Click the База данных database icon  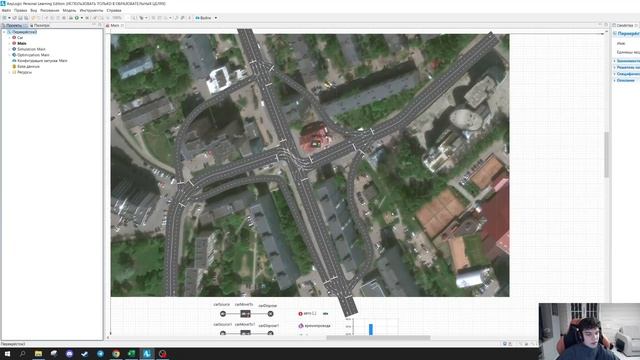pos(14,66)
